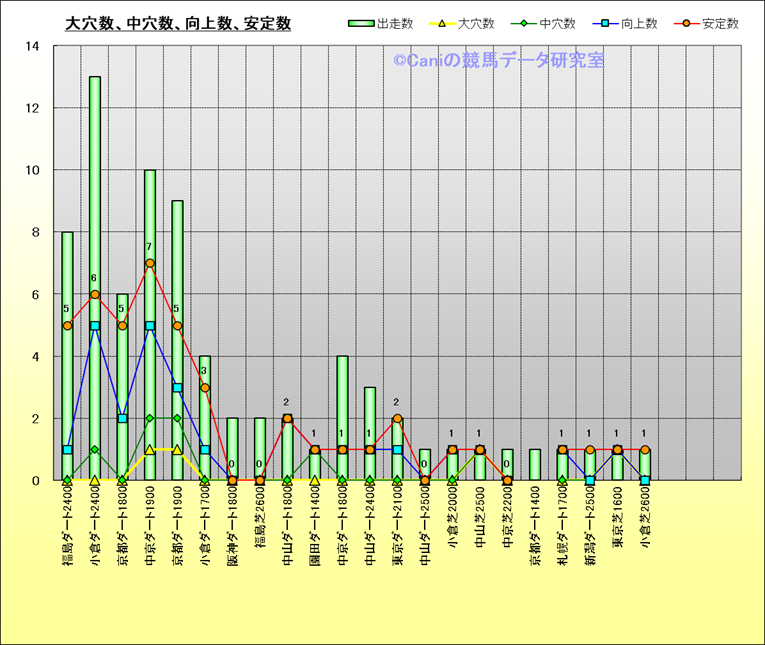Click the blue square 向上数 legend marker

point(606,24)
